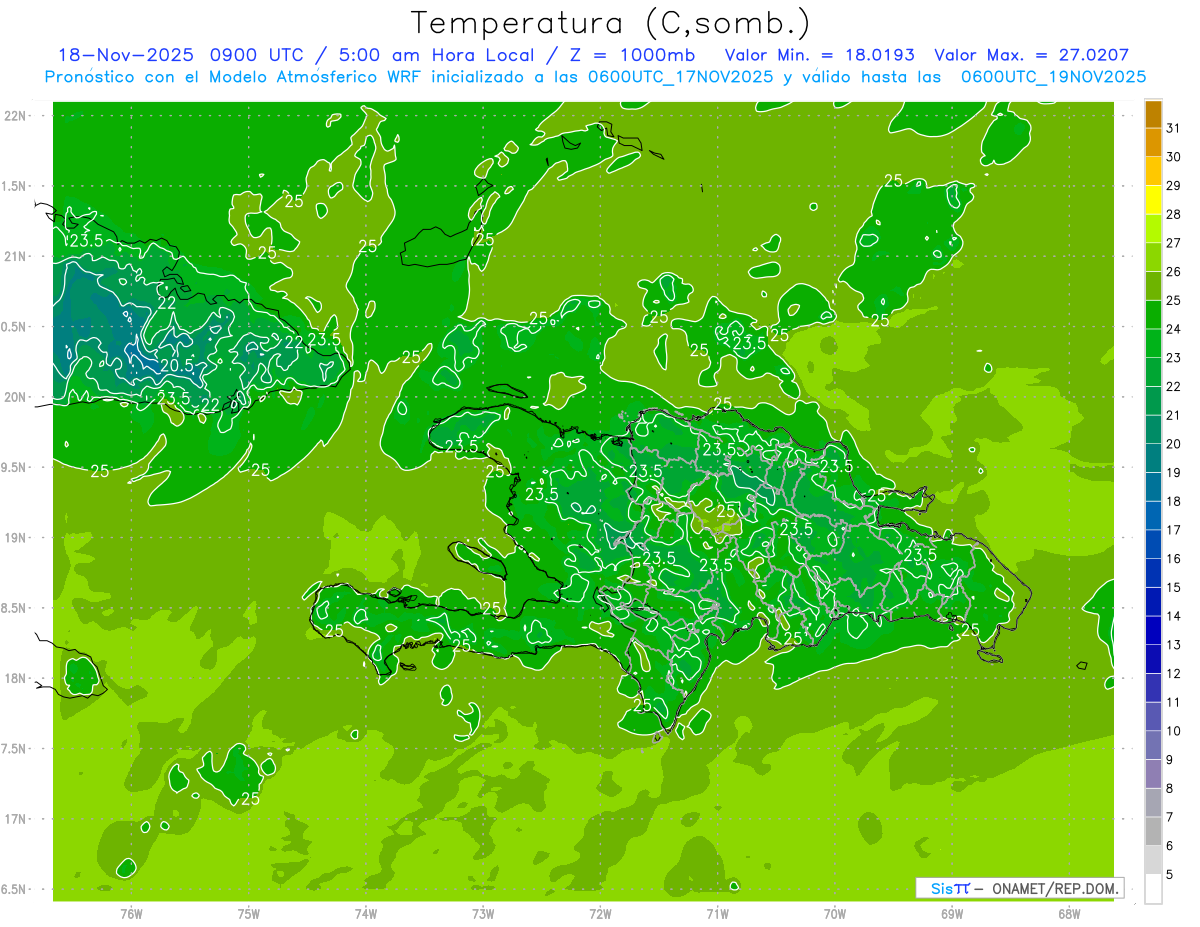Click the "74W" longitude axis label
Screen dimensions: 1200x927
[366, 914]
